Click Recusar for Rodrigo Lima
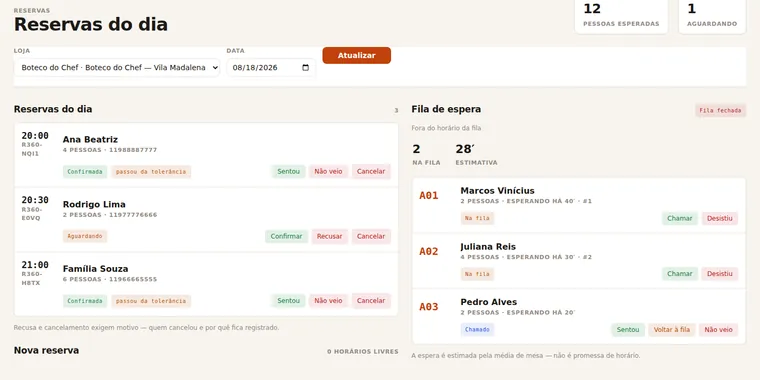 click(x=330, y=237)
